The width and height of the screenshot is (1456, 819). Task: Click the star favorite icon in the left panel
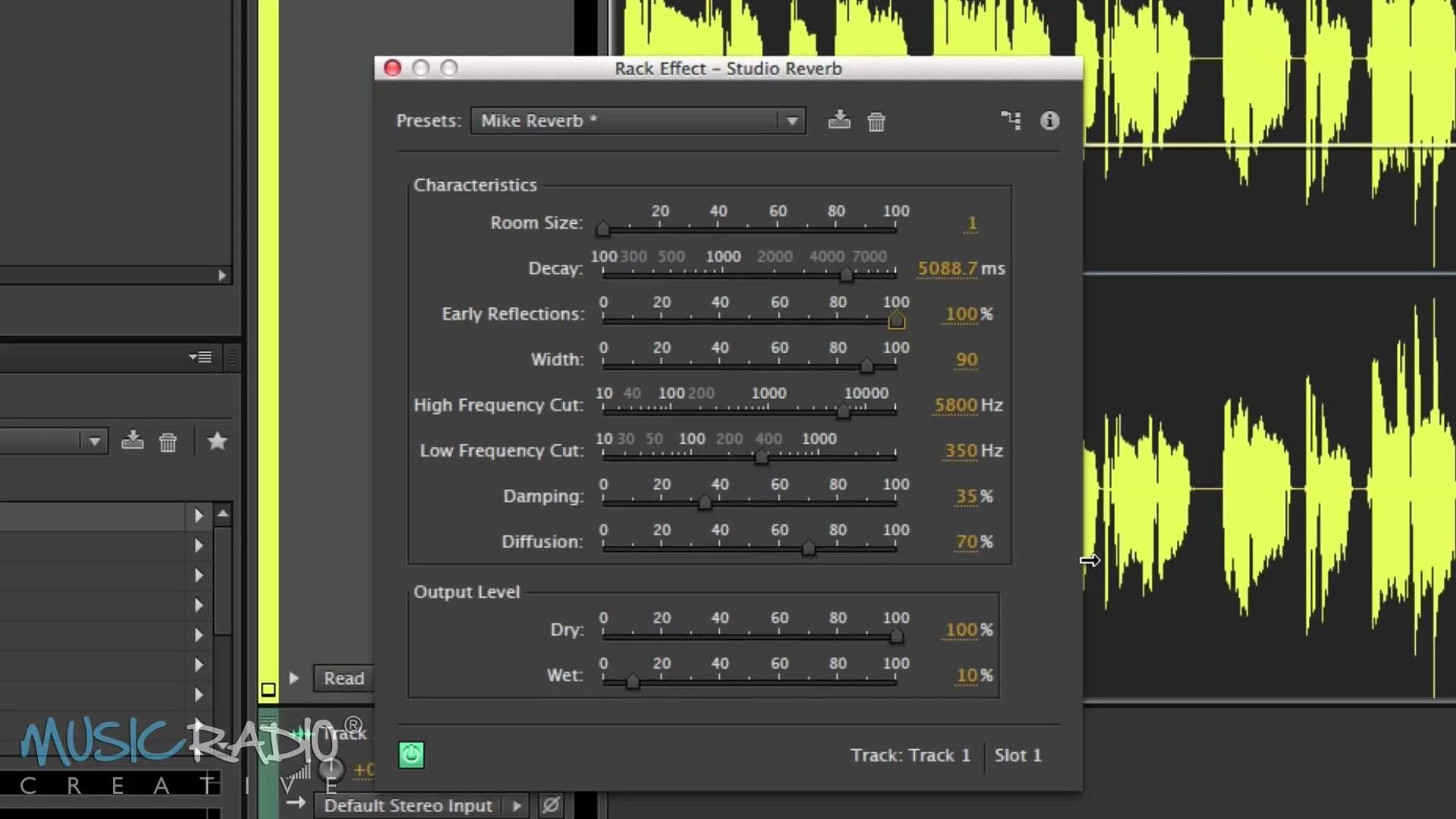[x=217, y=441]
